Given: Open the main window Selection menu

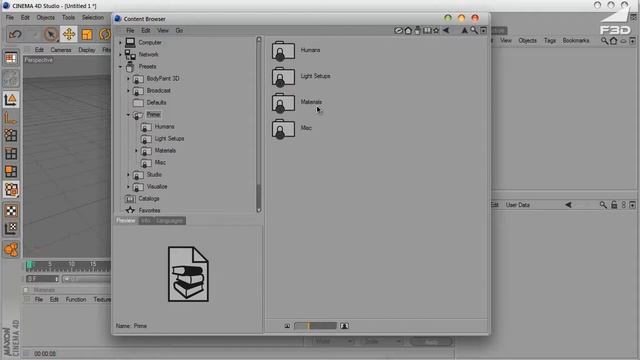Looking at the screenshot, I should [x=93, y=18].
